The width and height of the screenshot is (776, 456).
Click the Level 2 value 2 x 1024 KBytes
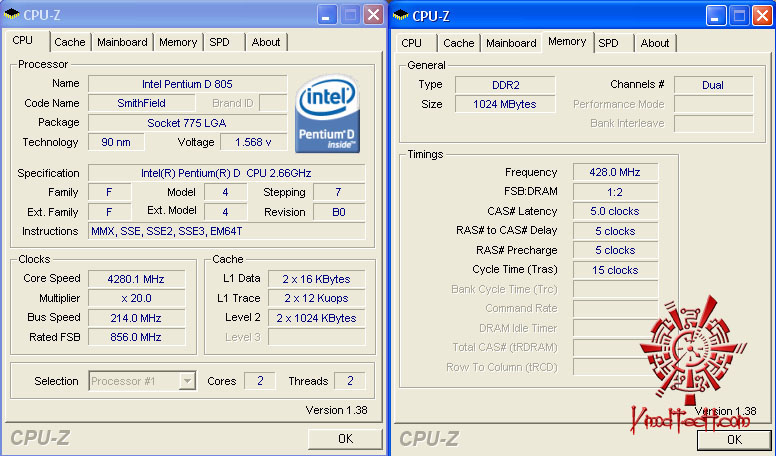(x=317, y=318)
